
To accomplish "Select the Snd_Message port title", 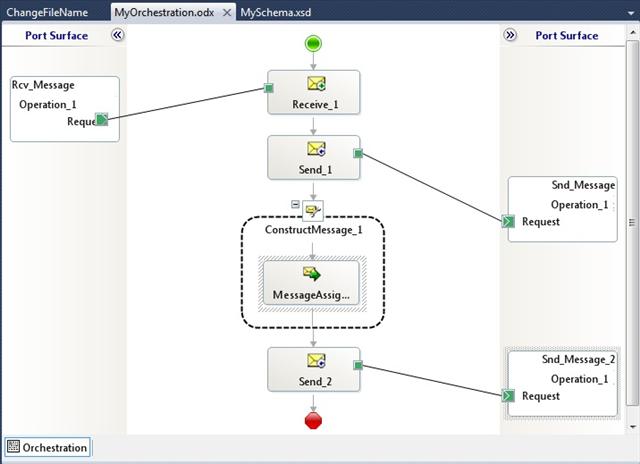I will (583, 185).
